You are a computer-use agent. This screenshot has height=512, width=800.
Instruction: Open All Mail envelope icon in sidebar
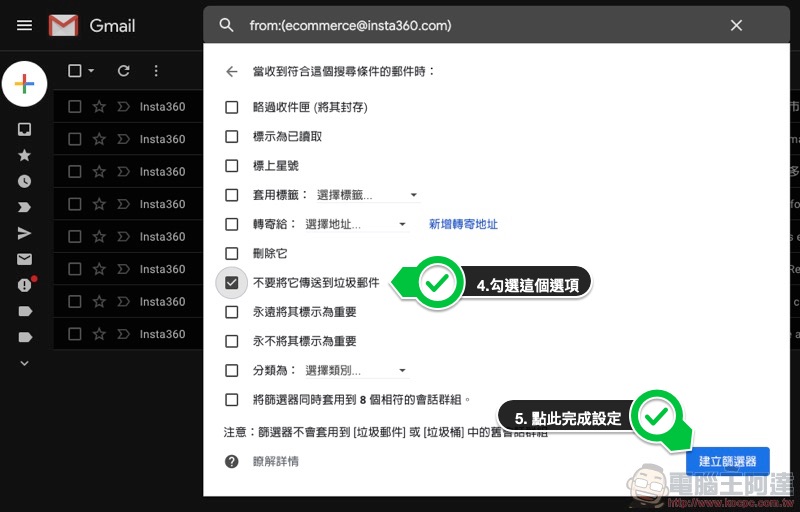24,259
